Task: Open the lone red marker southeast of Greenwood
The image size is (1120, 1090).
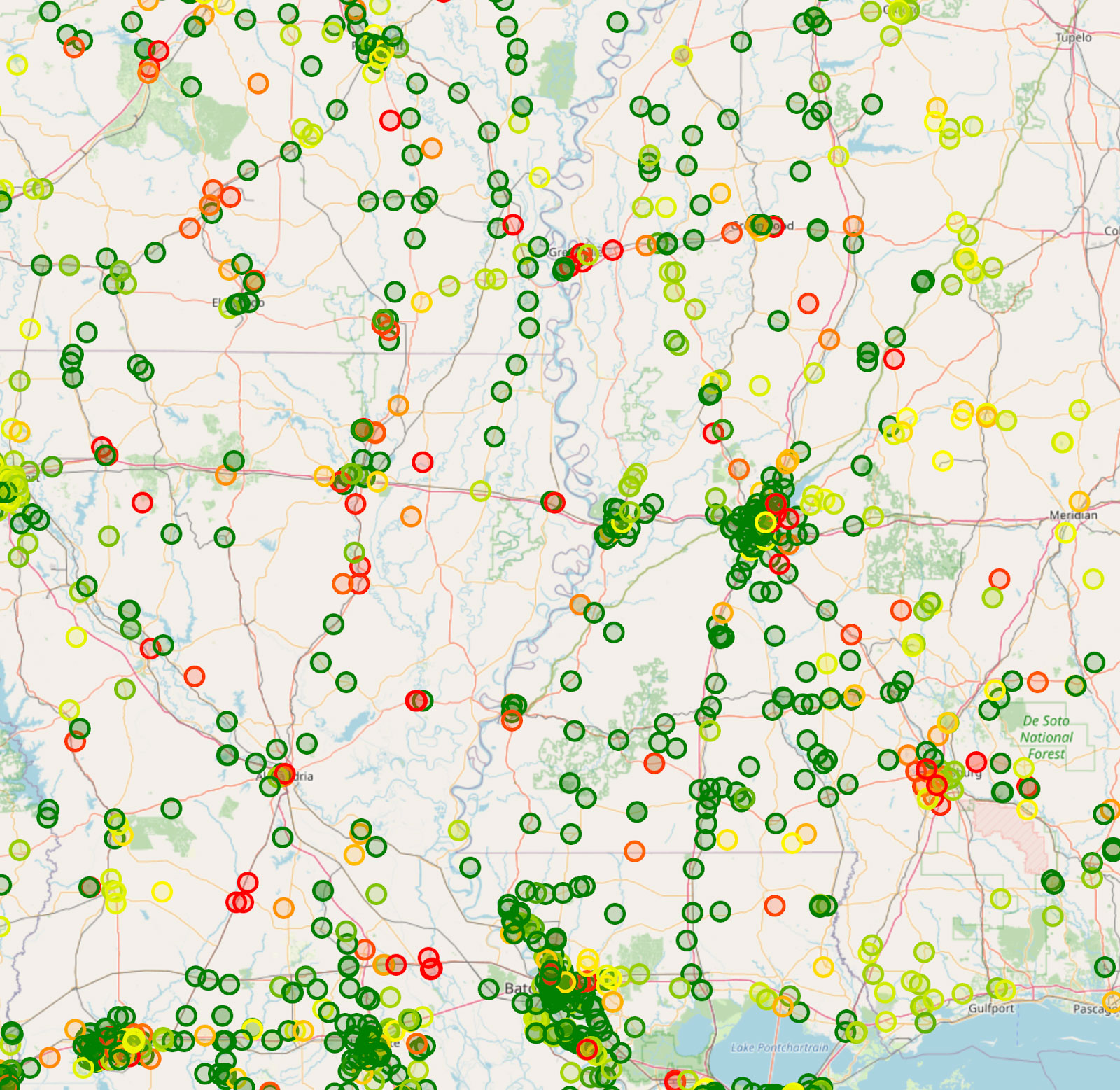Action: (808, 303)
